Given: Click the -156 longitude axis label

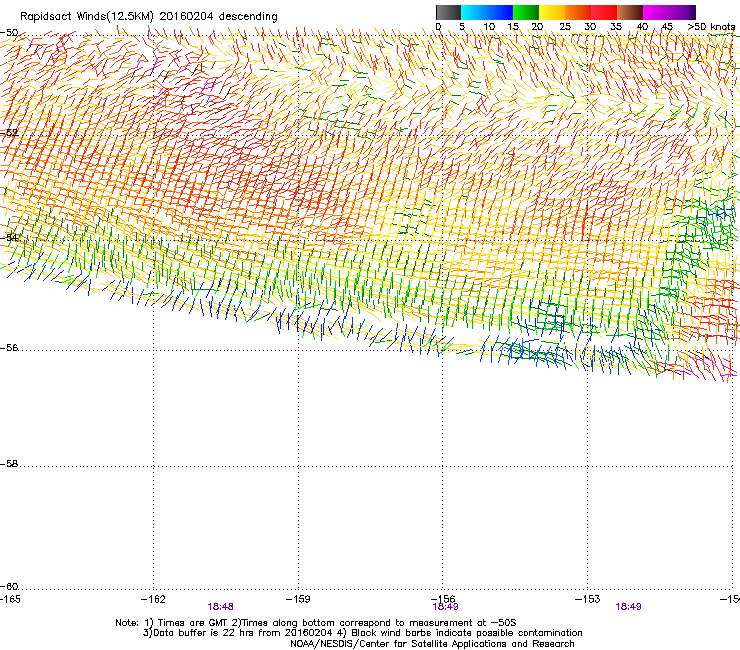Looking at the screenshot, I should tap(443, 599).
